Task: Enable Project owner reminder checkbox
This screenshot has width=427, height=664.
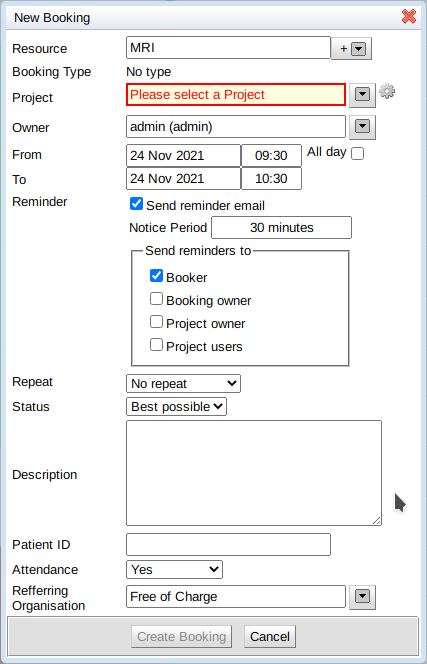Action: pos(156,322)
